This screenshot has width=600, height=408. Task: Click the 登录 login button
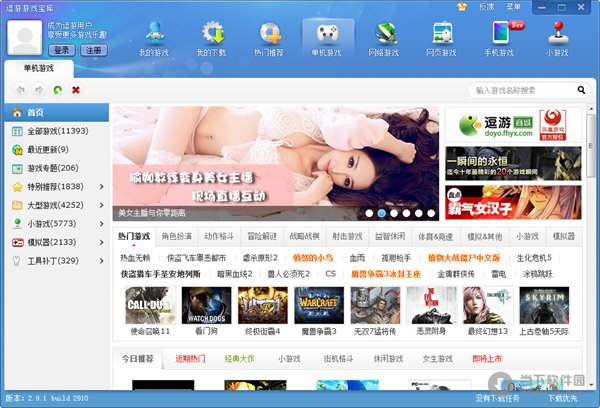click(61, 49)
